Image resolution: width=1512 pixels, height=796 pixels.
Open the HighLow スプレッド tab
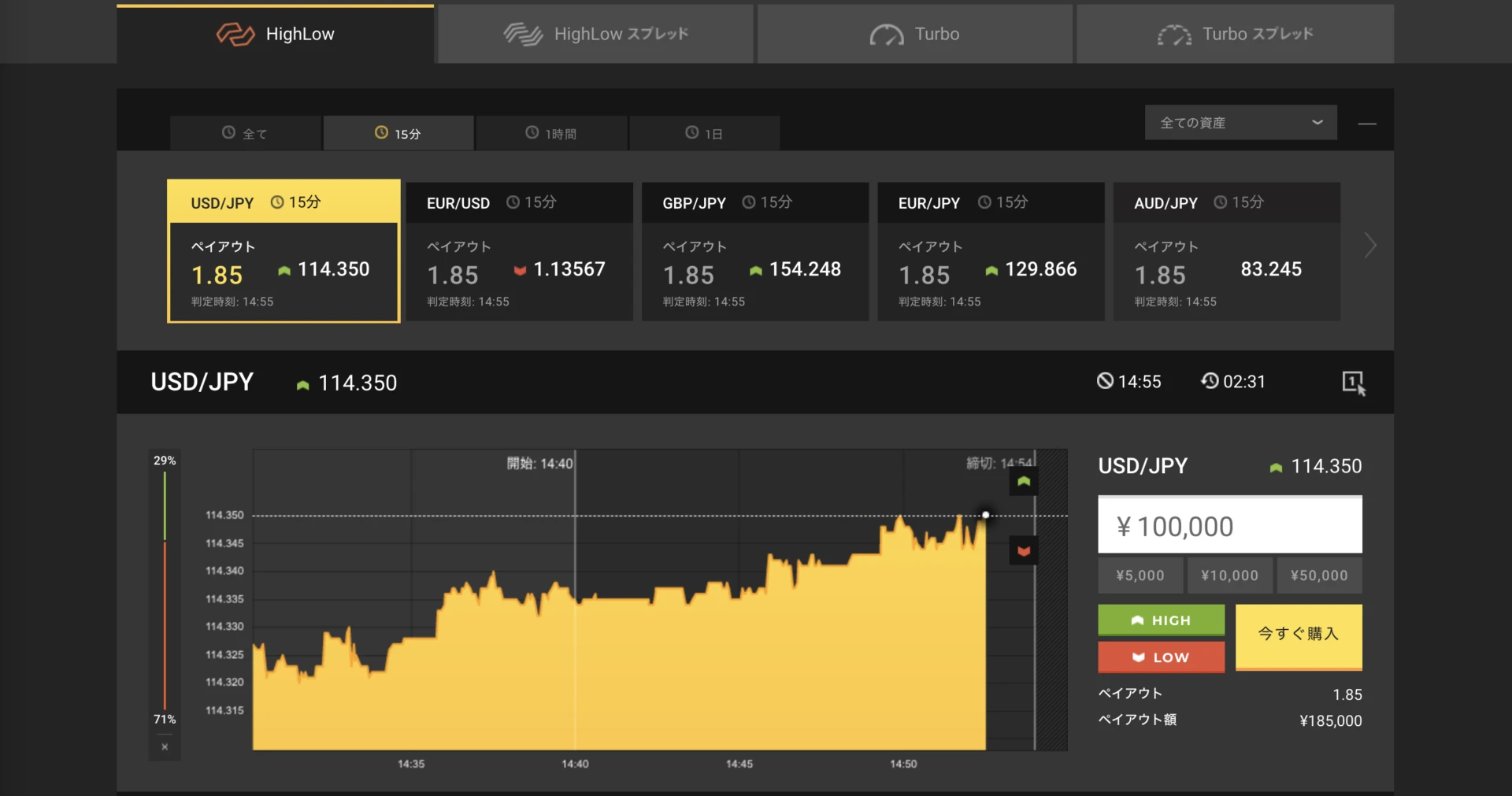[x=595, y=35]
